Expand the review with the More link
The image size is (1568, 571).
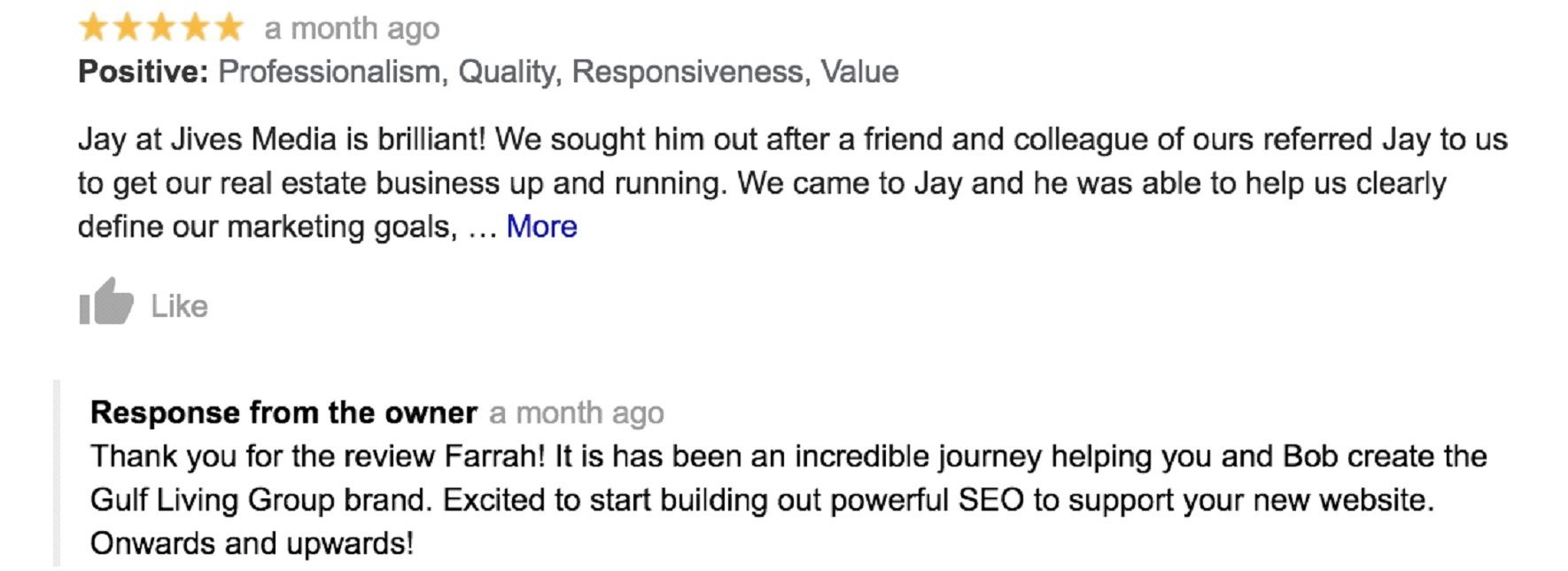(x=541, y=227)
